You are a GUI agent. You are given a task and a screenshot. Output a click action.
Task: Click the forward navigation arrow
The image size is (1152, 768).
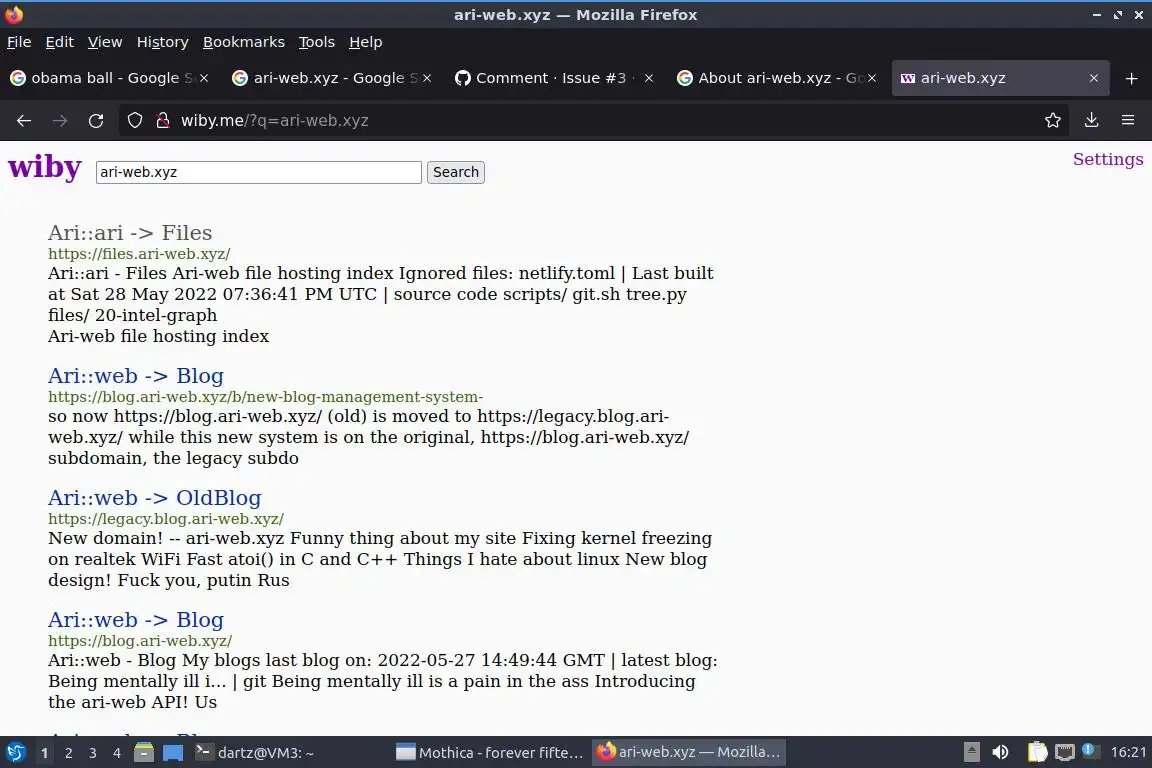[60, 121]
